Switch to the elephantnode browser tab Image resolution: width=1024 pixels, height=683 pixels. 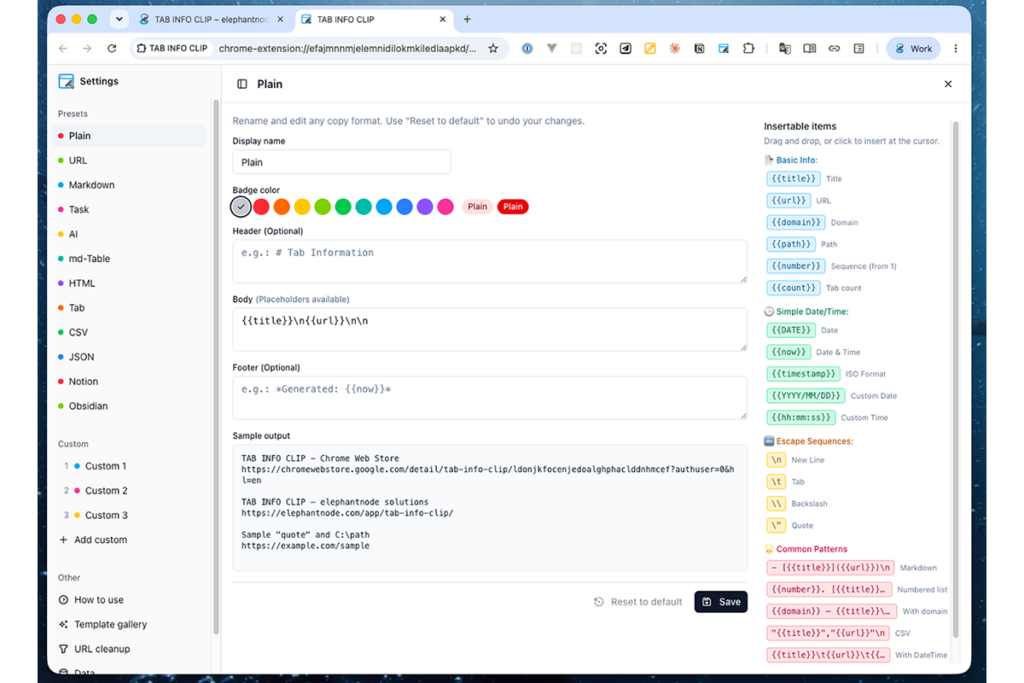click(211, 20)
